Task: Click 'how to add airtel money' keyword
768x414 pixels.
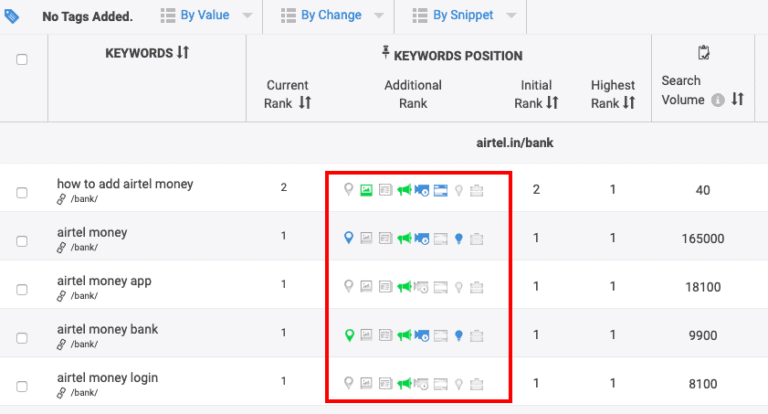Action: pos(125,184)
